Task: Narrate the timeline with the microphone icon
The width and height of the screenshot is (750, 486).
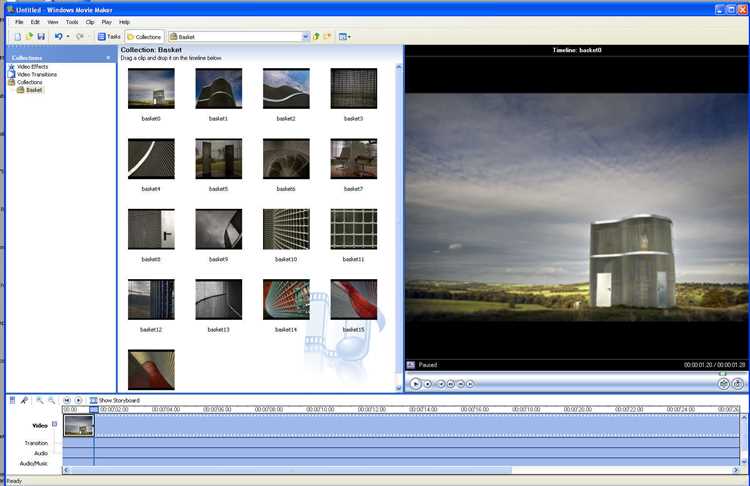Action: [x=24, y=400]
